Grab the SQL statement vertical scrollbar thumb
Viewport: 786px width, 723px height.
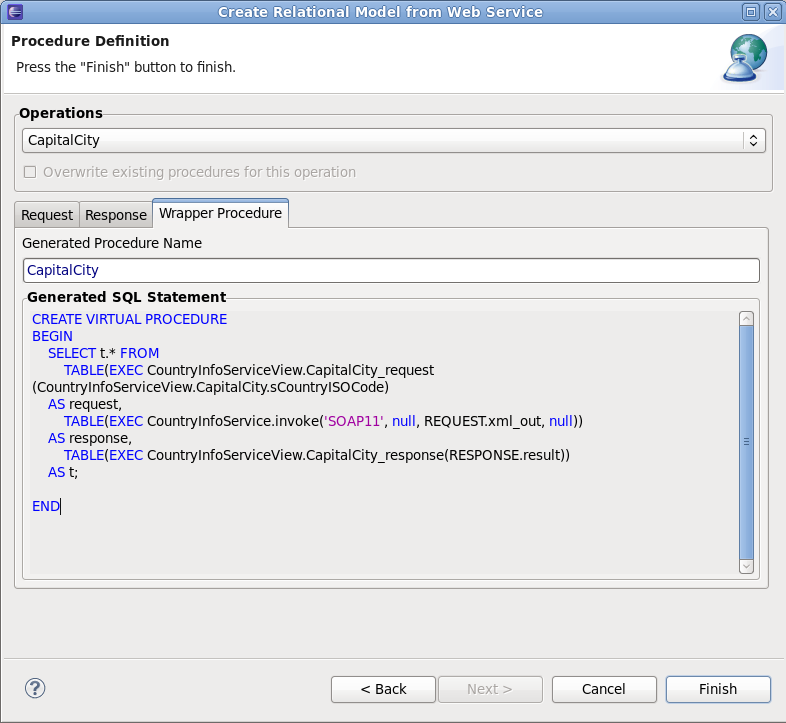pos(745,440)
